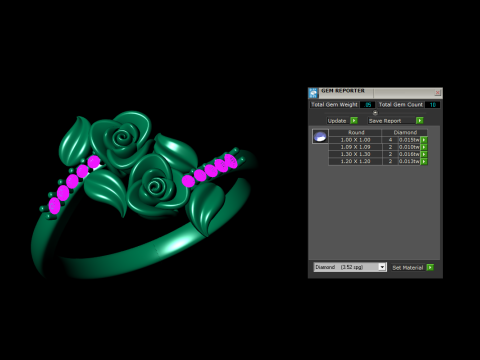Click green arrow for 1.00 X 1.00 row
This screenshot has height=360, width=480.
tap(424, 140)
